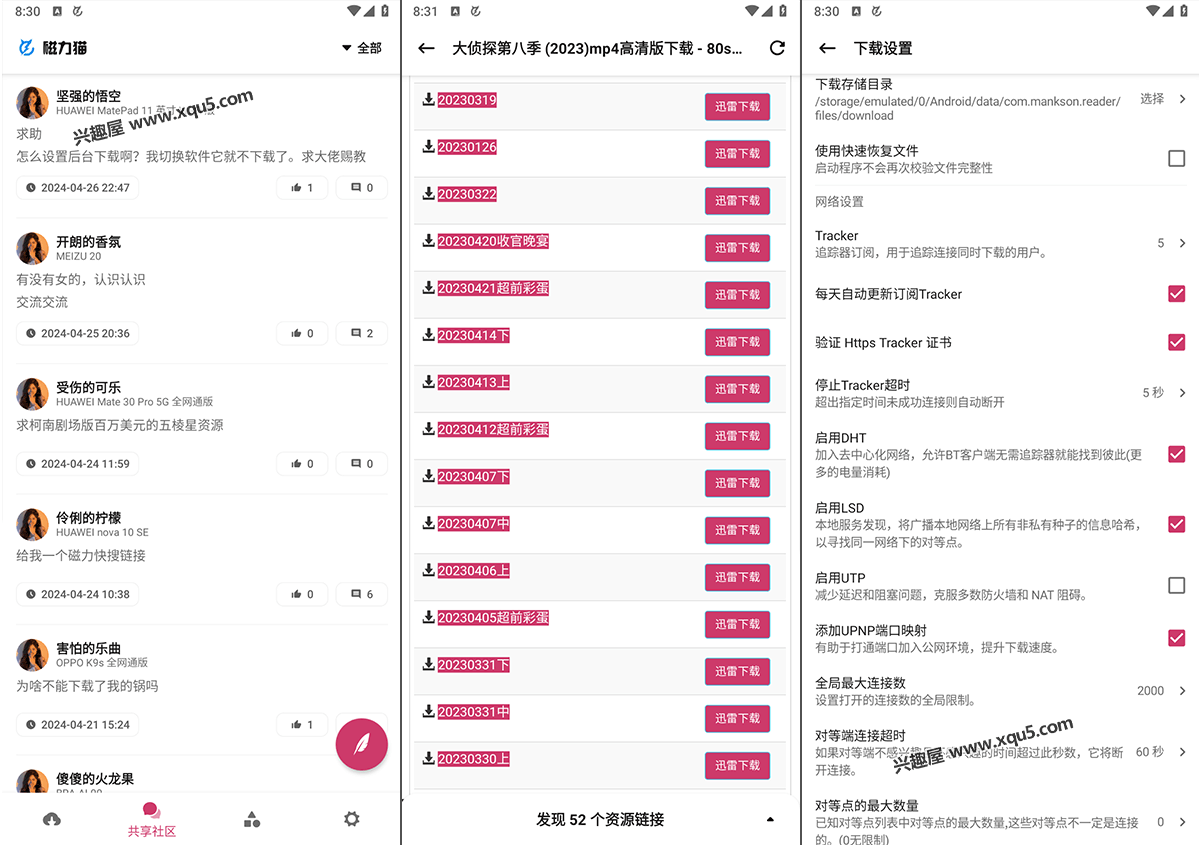Go back from the download settings screen
The height and width of the screenshot is (845, 1199).
827,48
